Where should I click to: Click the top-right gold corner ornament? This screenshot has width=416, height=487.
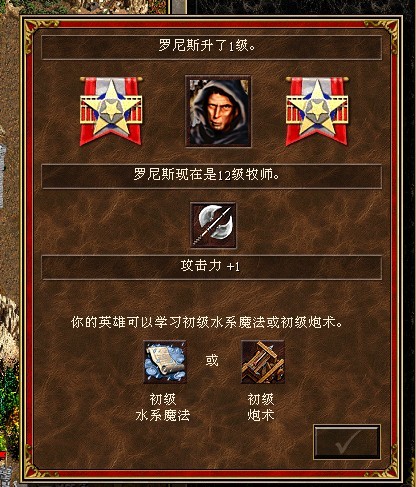(x=383, y=33)
